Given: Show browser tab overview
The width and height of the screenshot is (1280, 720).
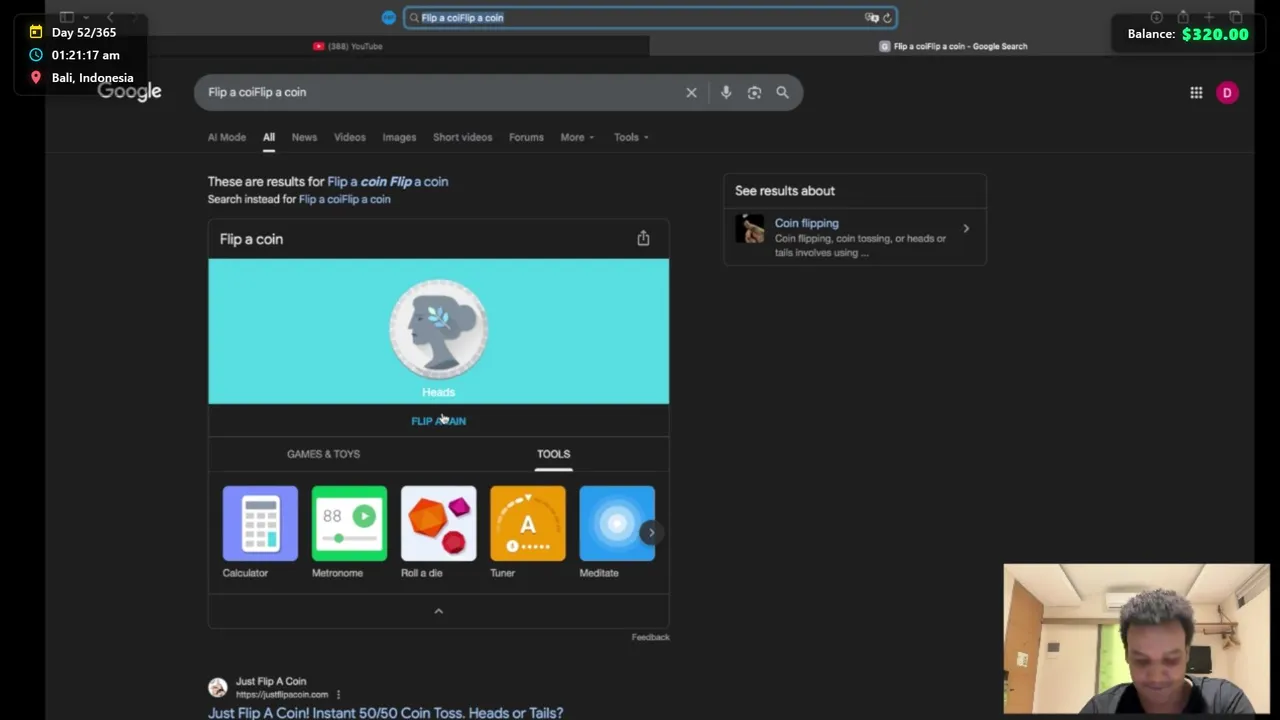Looking at the screenshot, I should pos(1236,17).
